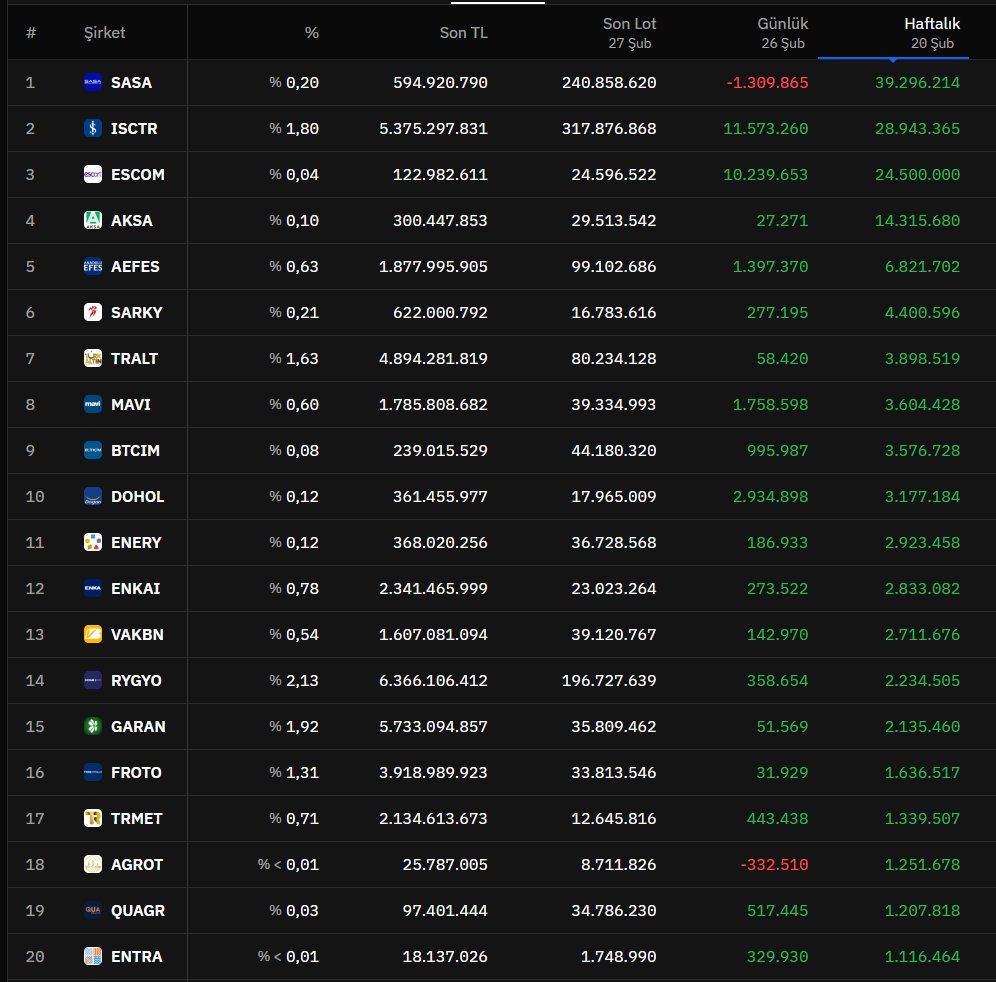The height and width of the screenshot is (982, 996).
Task: Click the BTCIM company logo icon
Action: click(x=93, y=450)
